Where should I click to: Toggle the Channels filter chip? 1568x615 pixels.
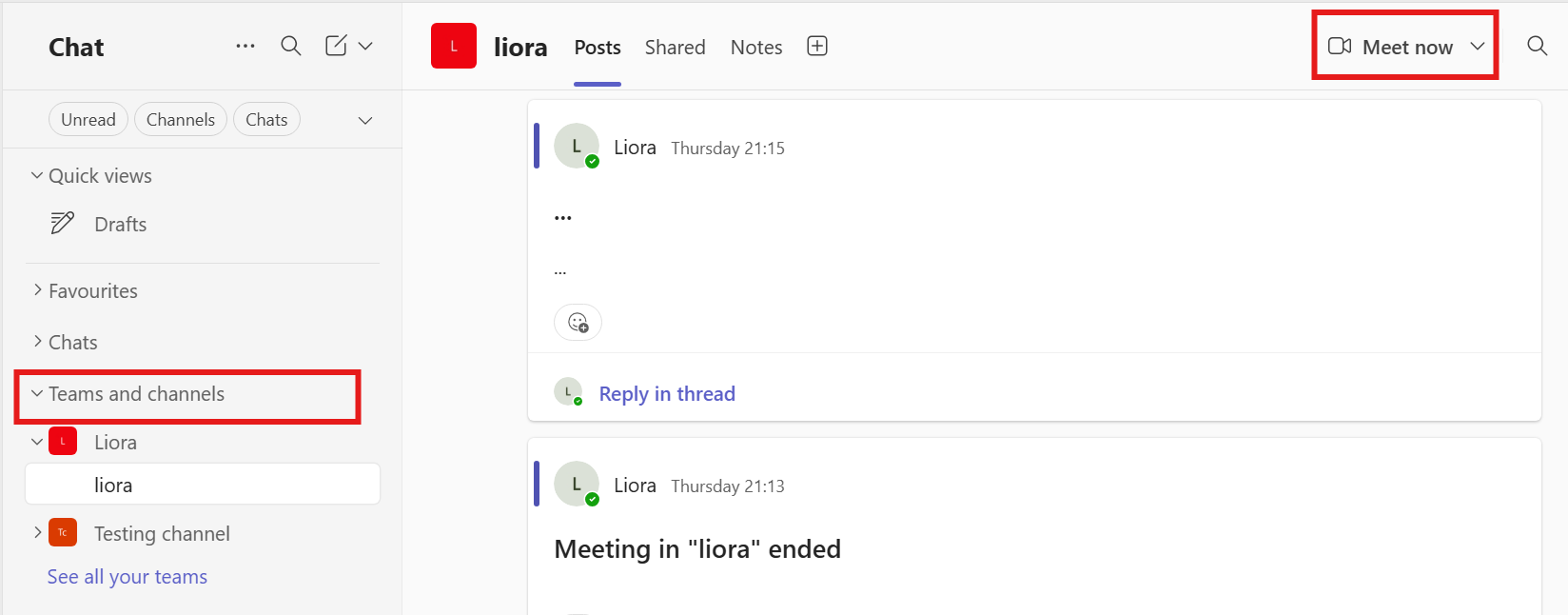pos(181,120)
